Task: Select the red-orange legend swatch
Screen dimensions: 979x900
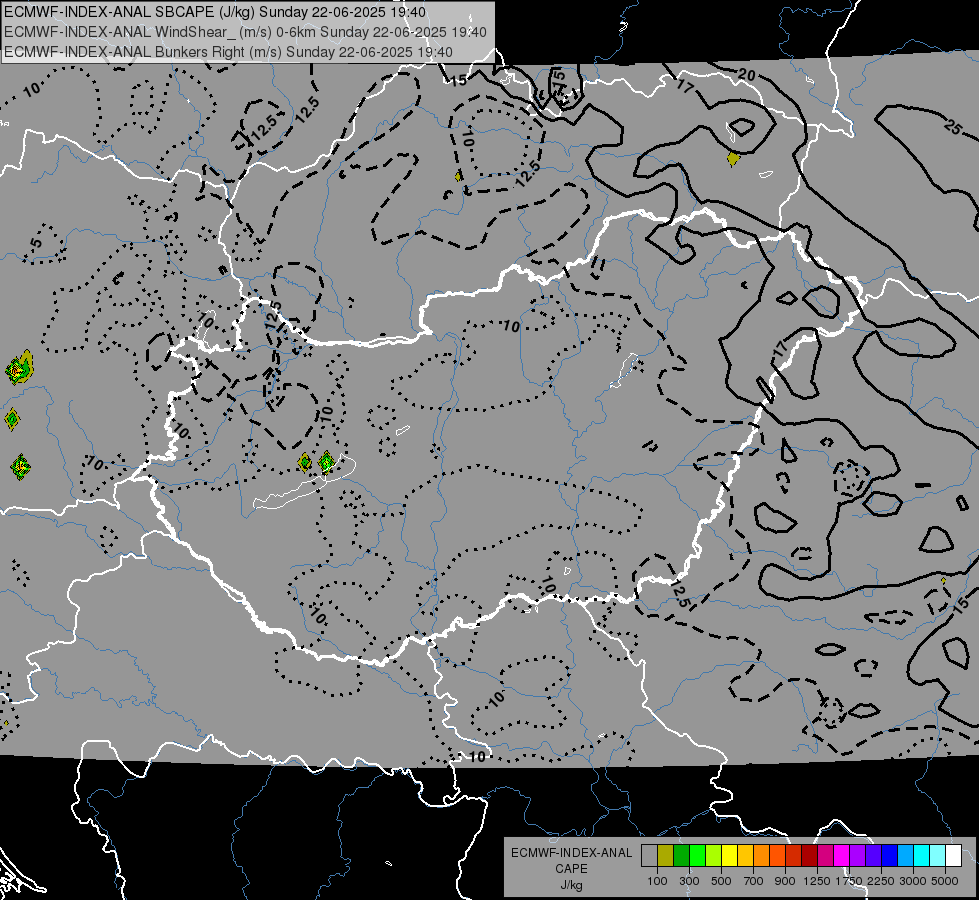Action: pos(777,856)
